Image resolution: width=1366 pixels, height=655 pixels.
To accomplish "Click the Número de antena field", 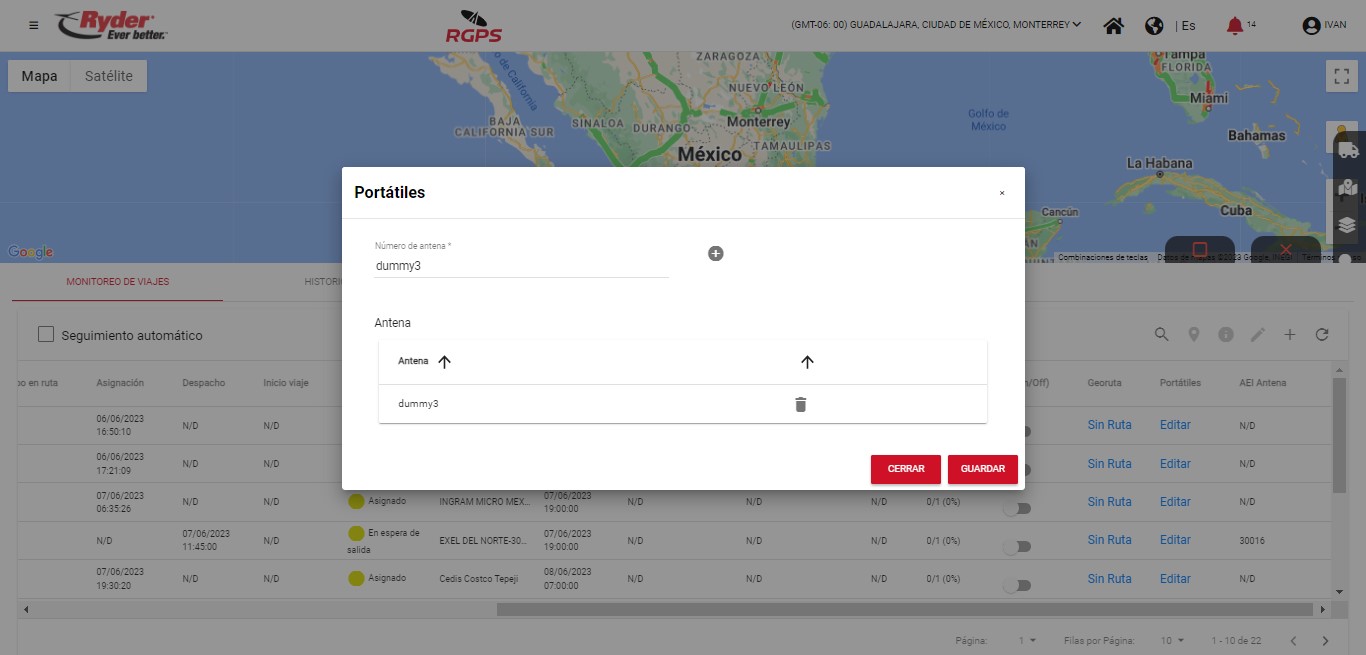I will [520, 266].
